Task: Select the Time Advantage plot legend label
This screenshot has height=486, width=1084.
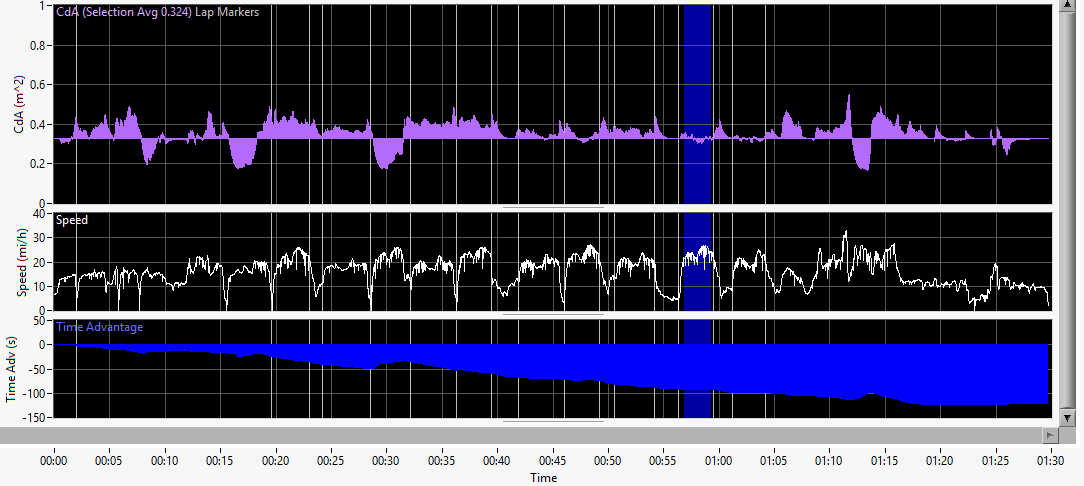Action: (x=100, y=327)
